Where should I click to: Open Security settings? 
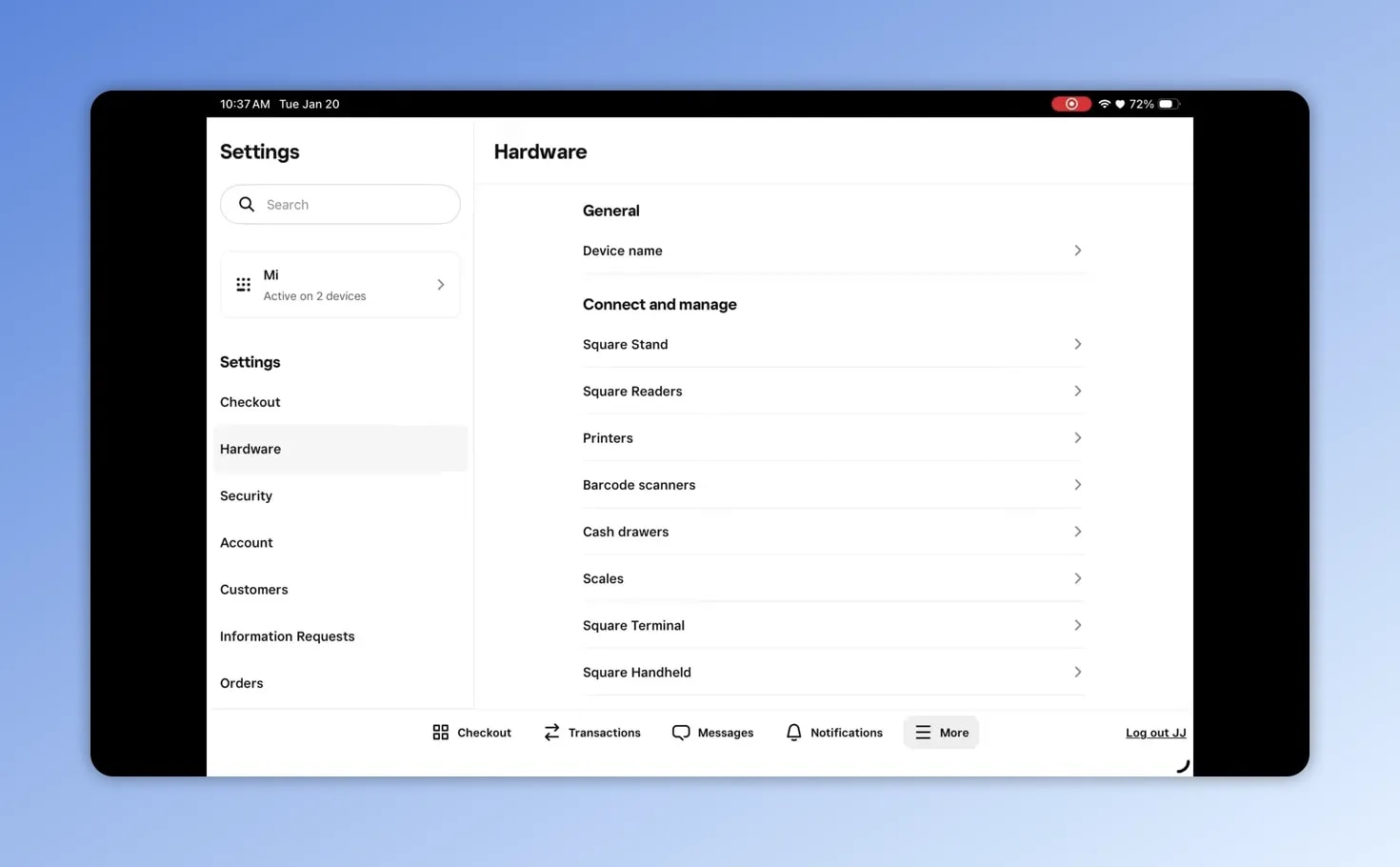[341, 495]
